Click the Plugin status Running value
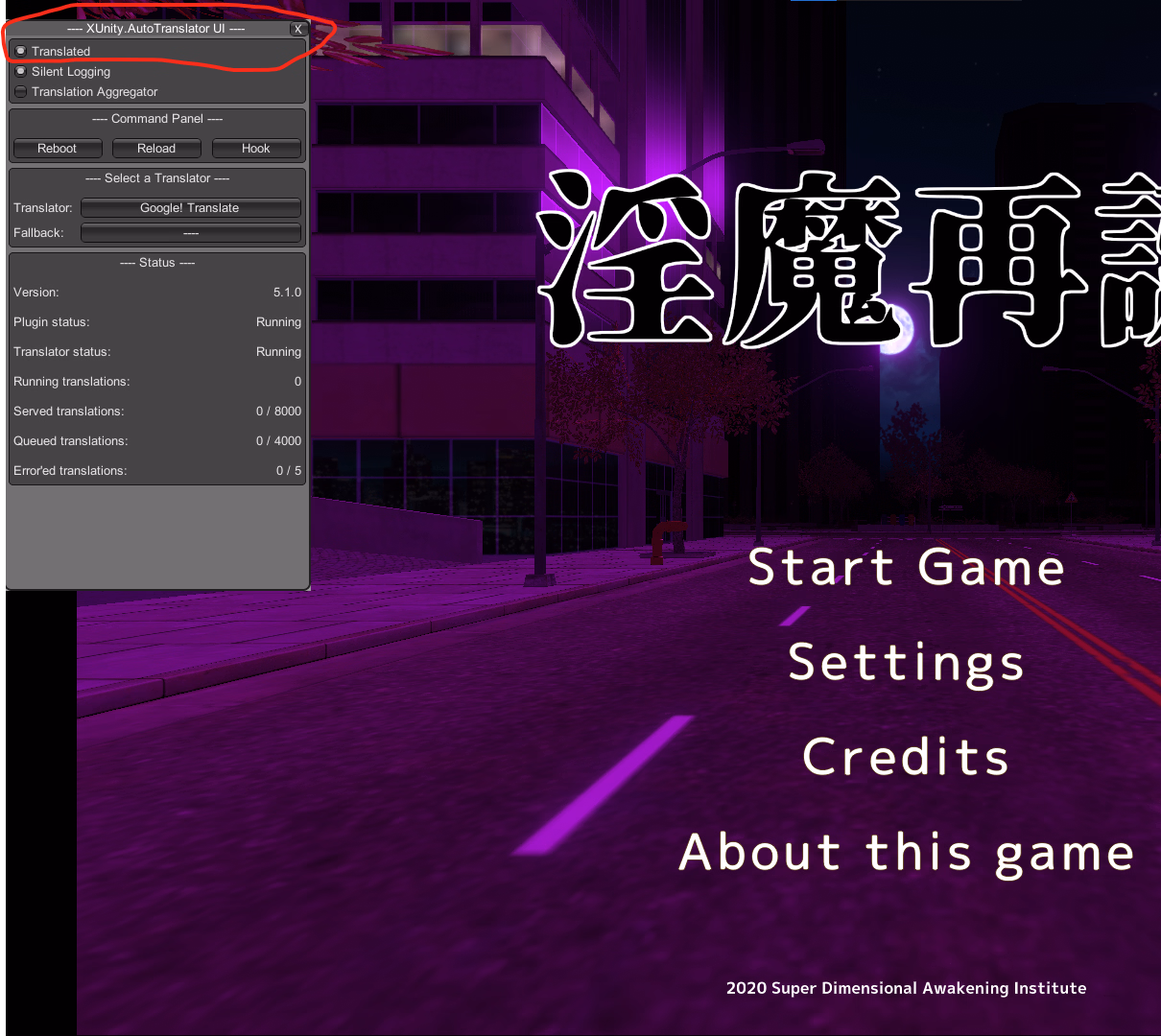This screenshot has height=1036, width=1161. coord(278,322)
